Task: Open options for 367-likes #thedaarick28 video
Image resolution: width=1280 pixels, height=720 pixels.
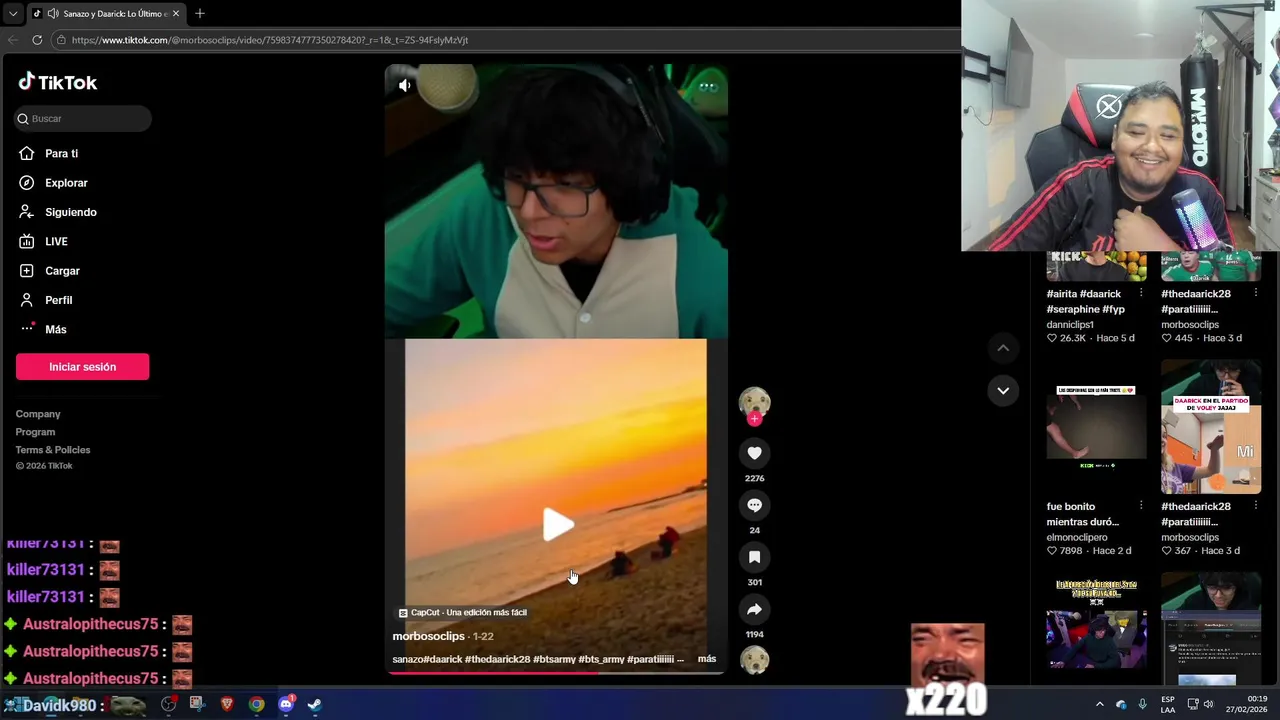Action: pos(1256,506)
